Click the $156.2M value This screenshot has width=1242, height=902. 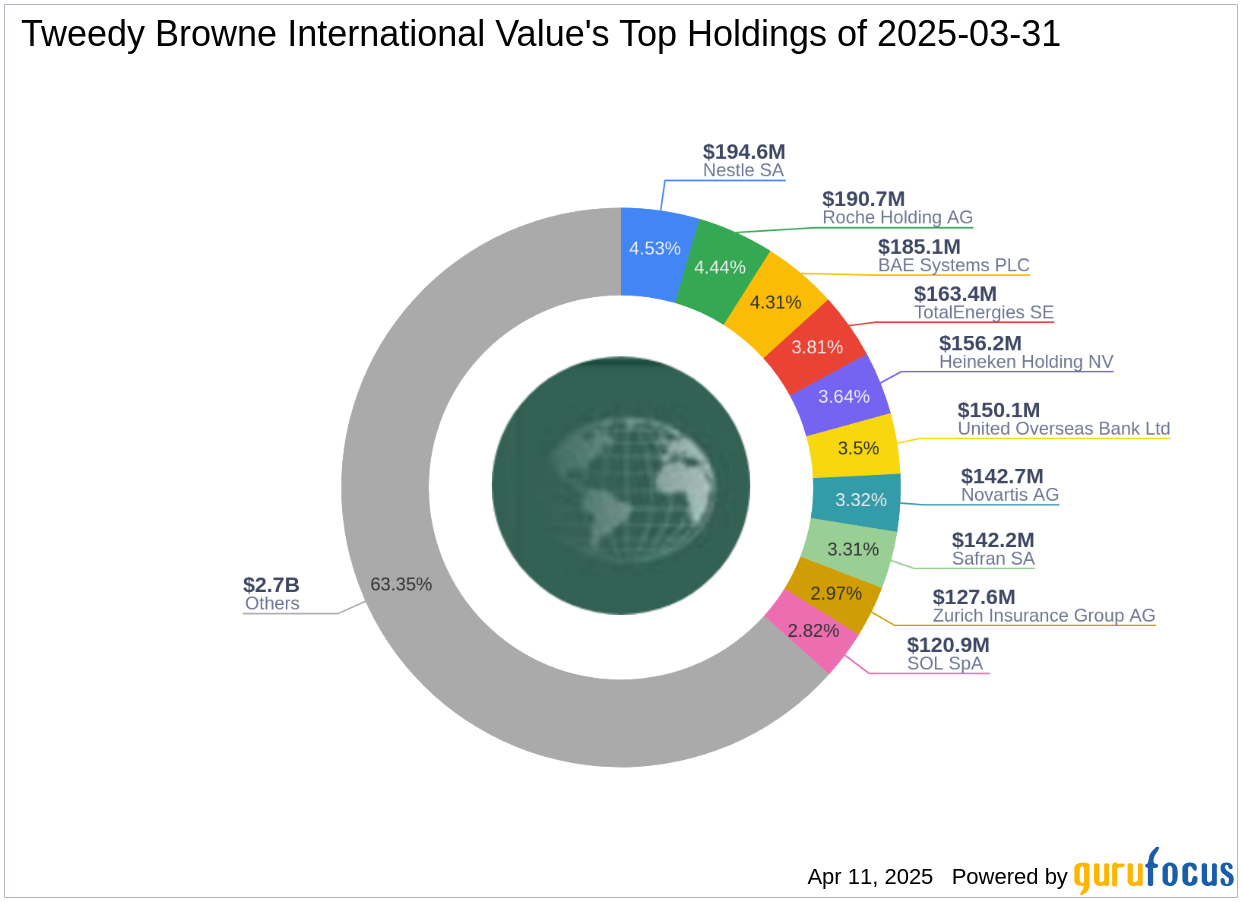click(979, 343)
